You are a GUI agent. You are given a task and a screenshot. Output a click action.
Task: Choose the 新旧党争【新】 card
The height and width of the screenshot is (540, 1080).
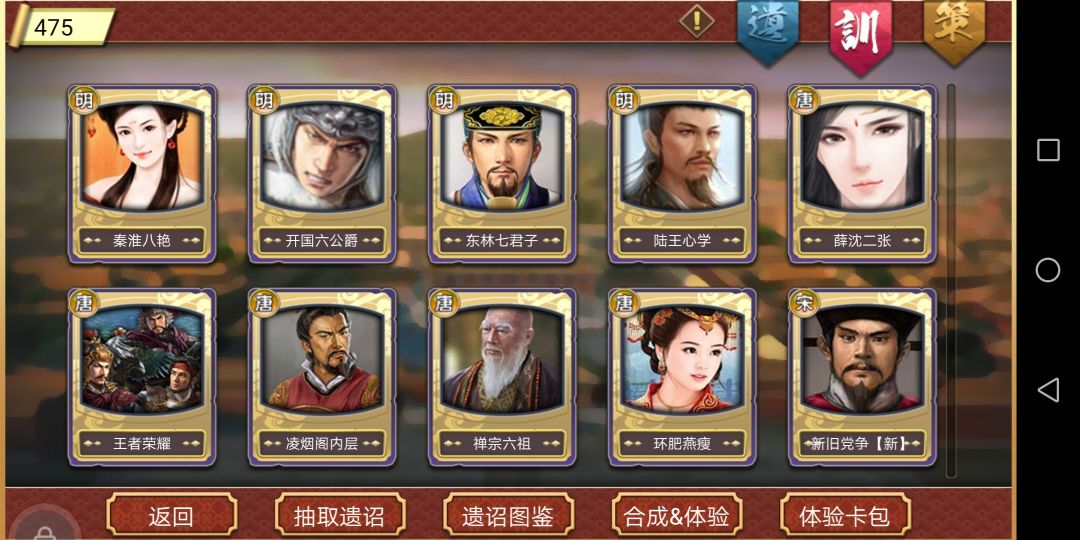tap(862, 377)
